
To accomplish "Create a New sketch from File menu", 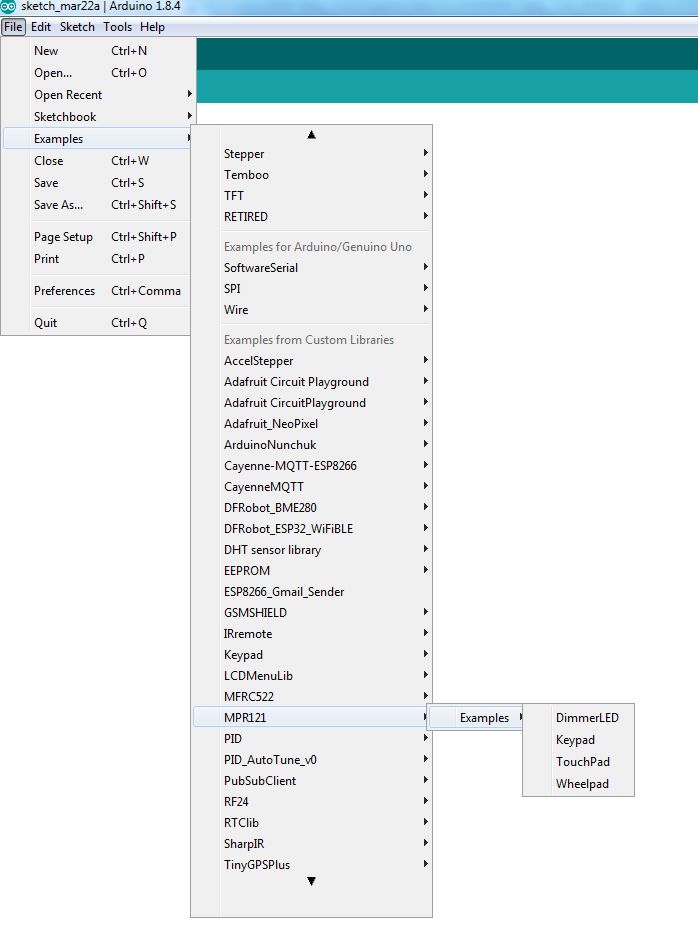I will coord(98,51).
